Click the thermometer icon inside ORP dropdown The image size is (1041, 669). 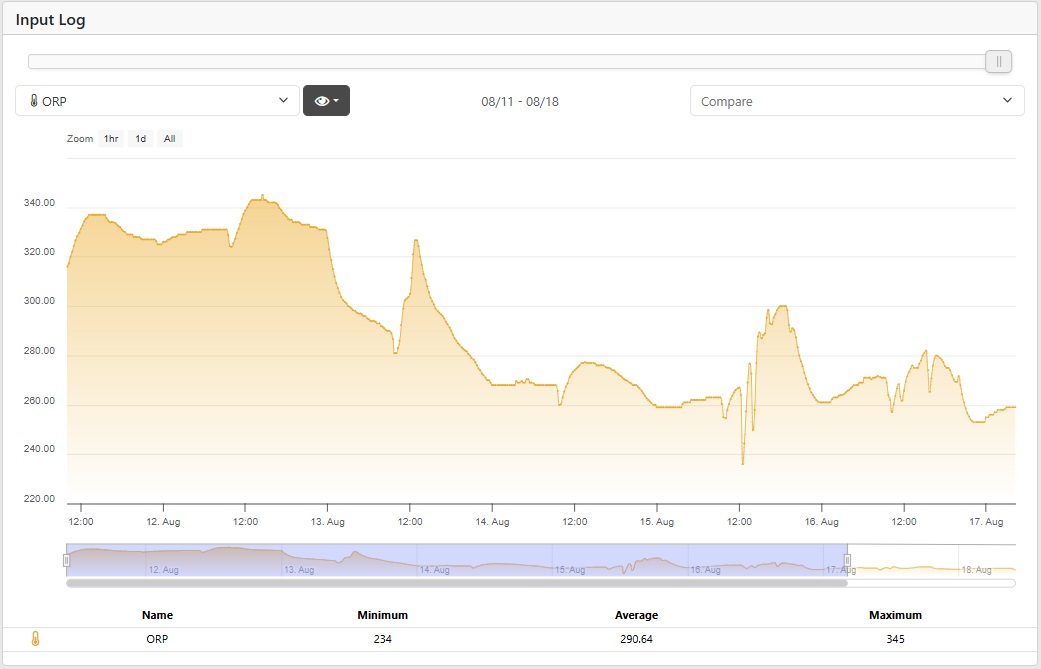(33, 101)
